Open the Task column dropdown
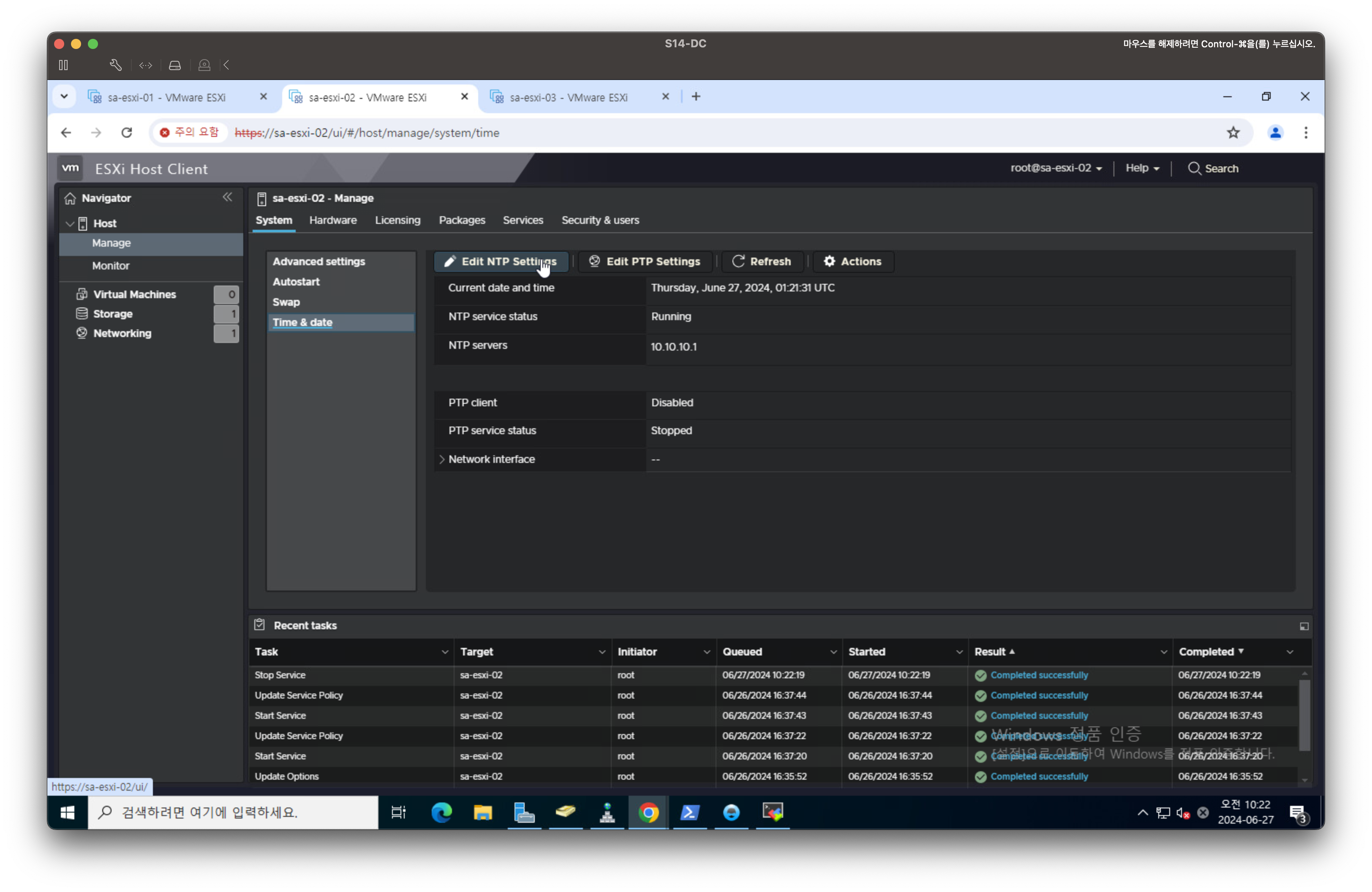 point(444,652)
